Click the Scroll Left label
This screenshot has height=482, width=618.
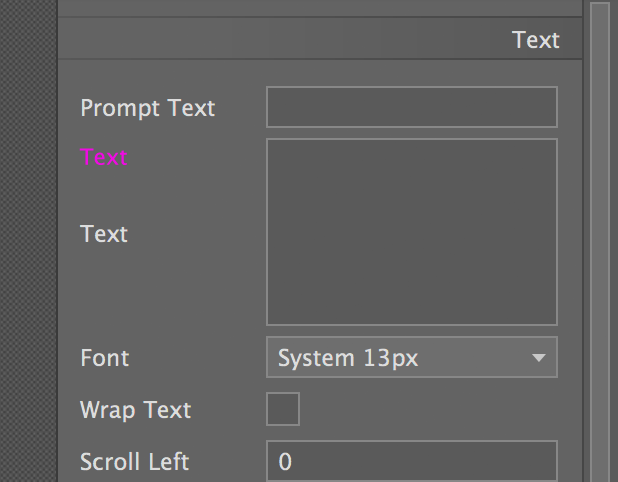(134, 462)
